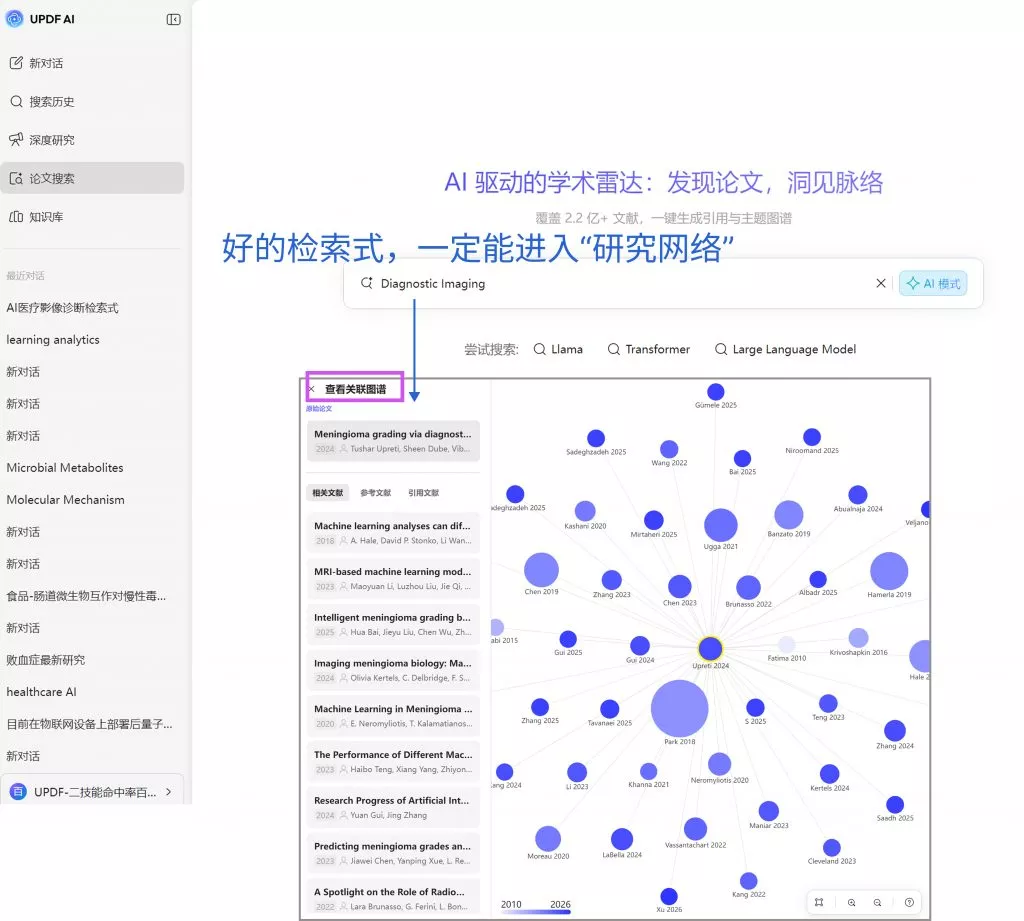Zoom in on the citation graph

851,902
